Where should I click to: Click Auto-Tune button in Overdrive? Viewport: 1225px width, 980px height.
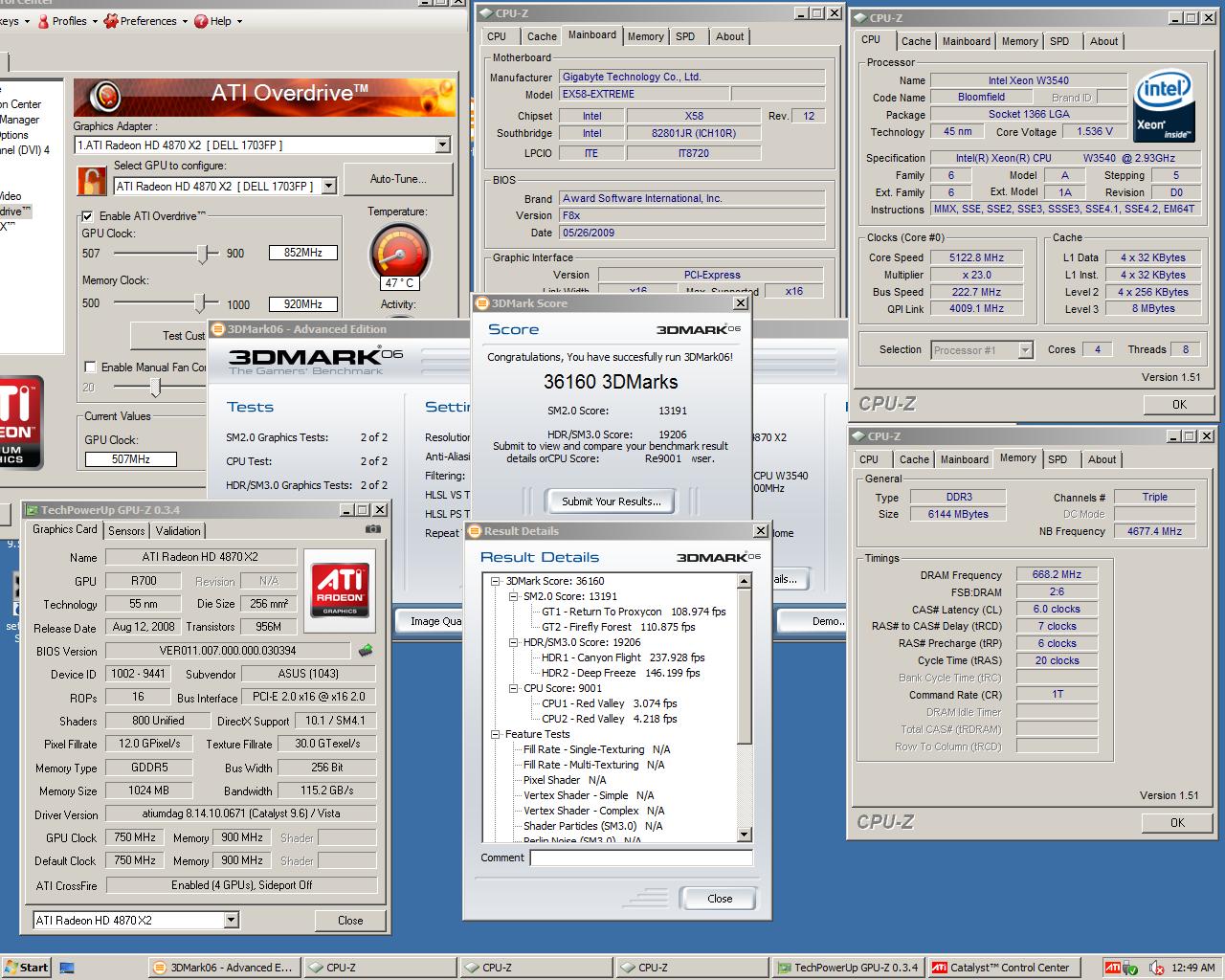pos(397,179)
